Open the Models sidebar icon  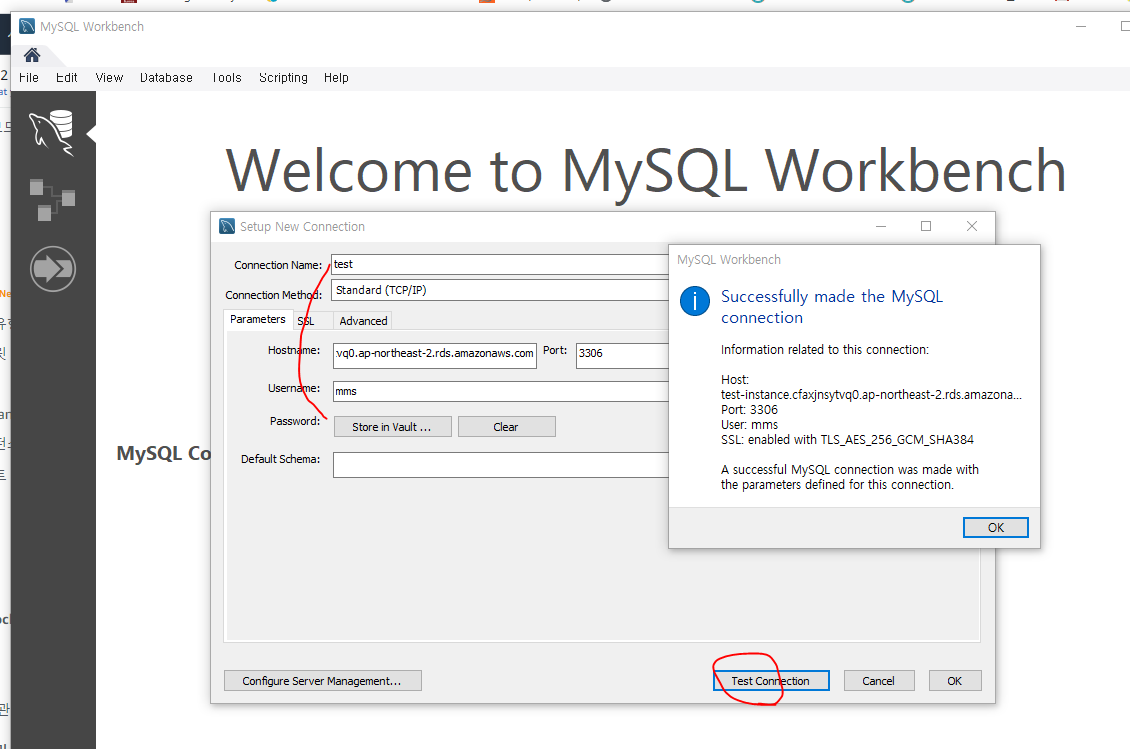52,200
